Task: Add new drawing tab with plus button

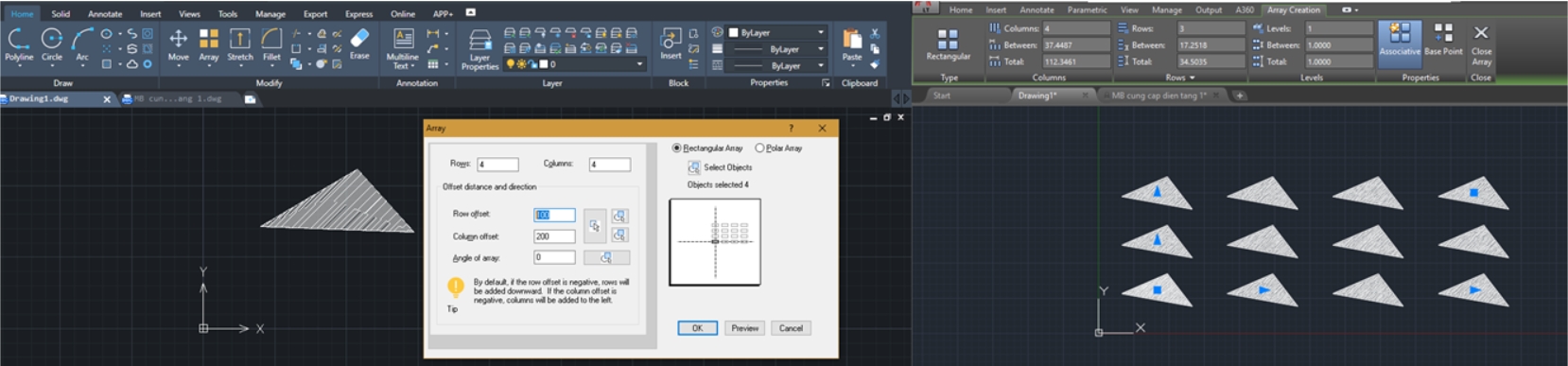Action: click(1239, 96)
